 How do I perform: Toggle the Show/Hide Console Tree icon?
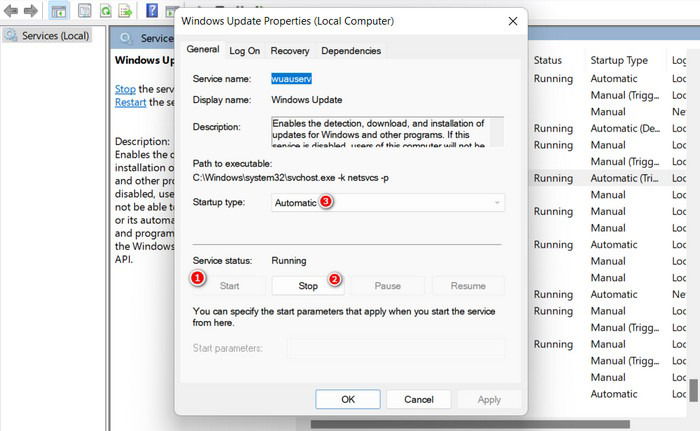click(x=58, y=11)
